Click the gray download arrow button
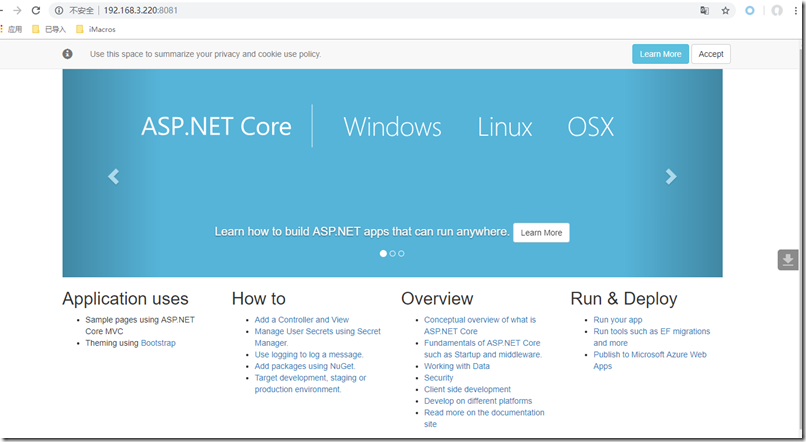The height and width of the screenshot is (442, 806). coord(788,260)
